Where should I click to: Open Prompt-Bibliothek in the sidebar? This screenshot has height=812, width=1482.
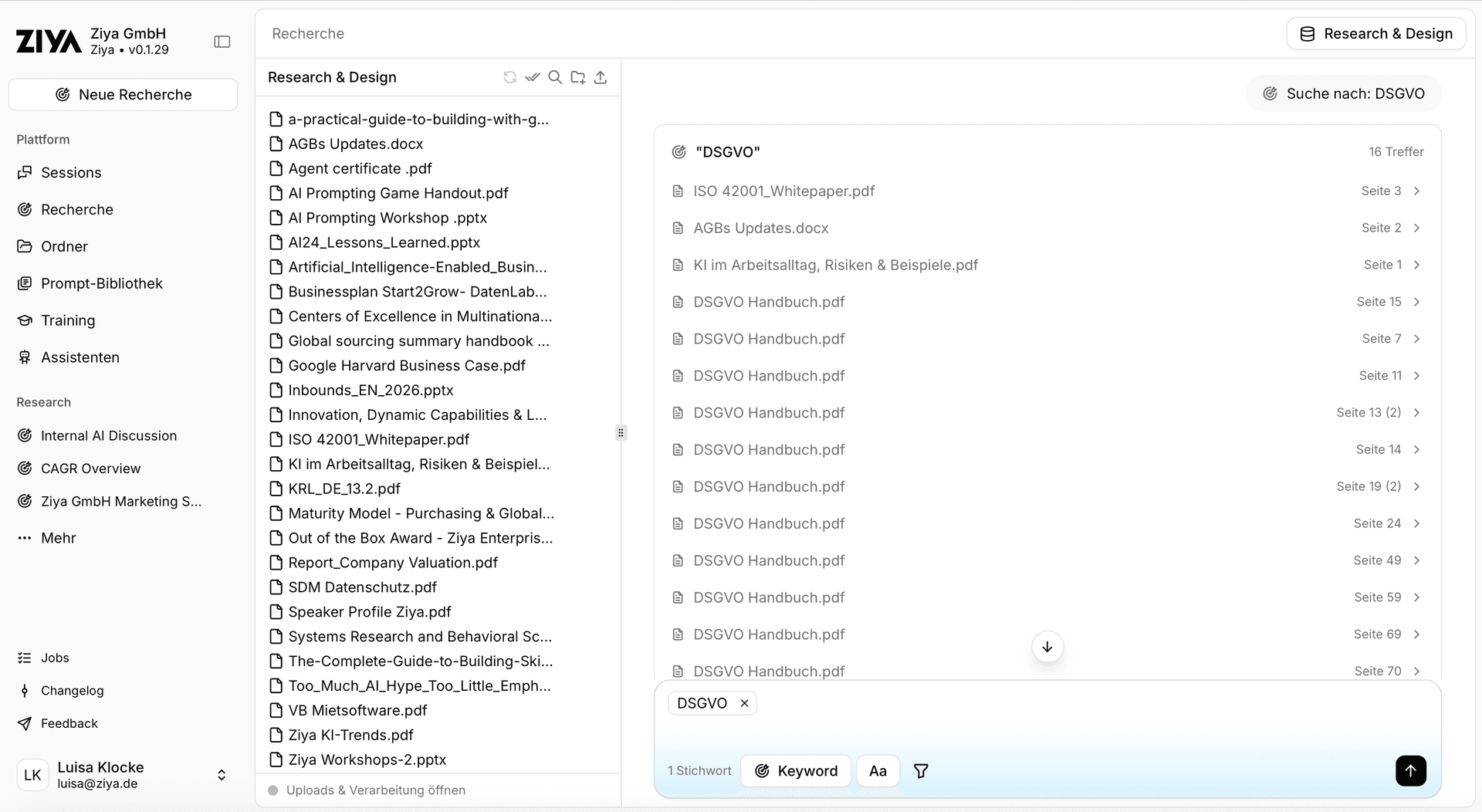[101, 283]
